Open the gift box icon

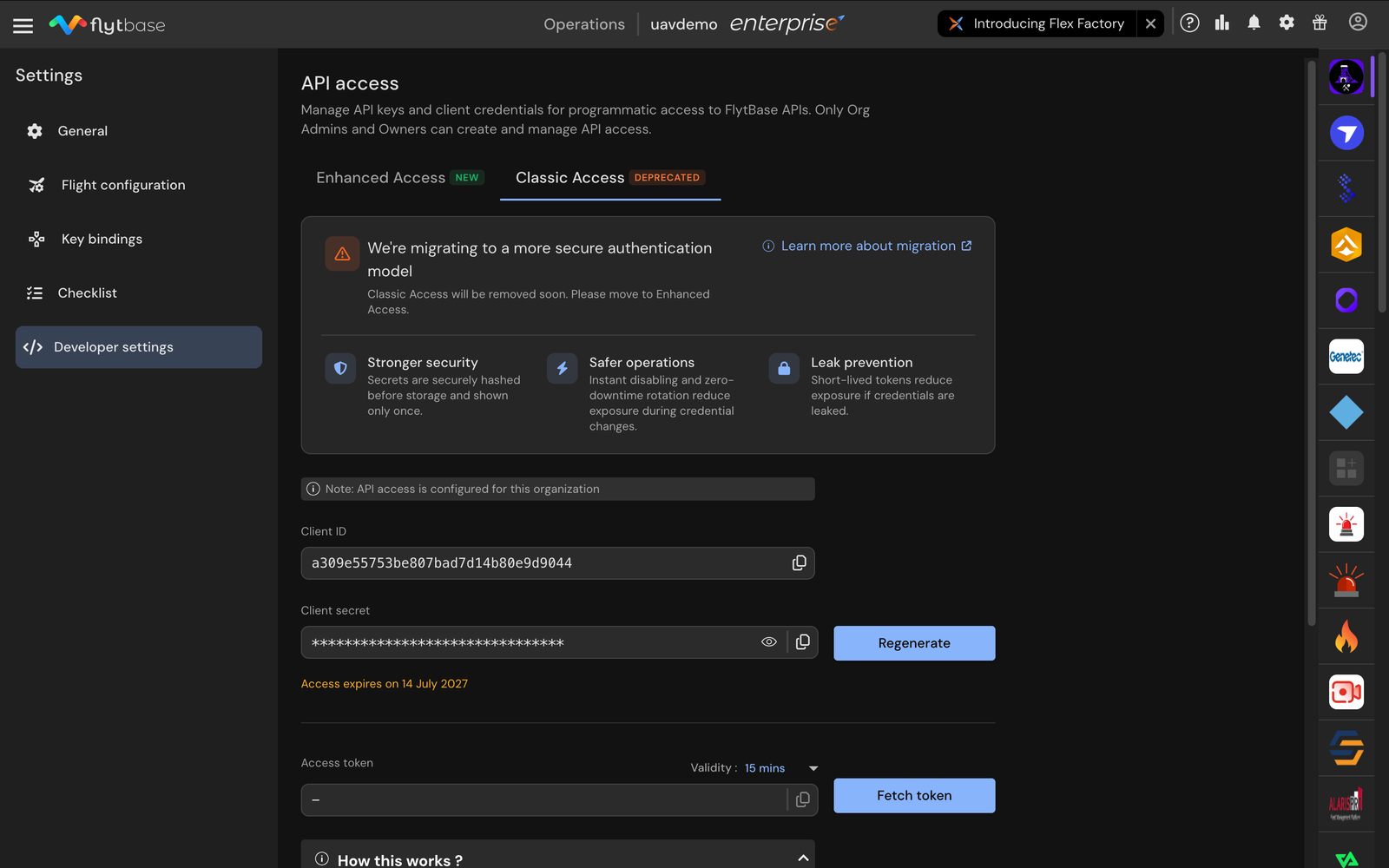click(1320, 23)
